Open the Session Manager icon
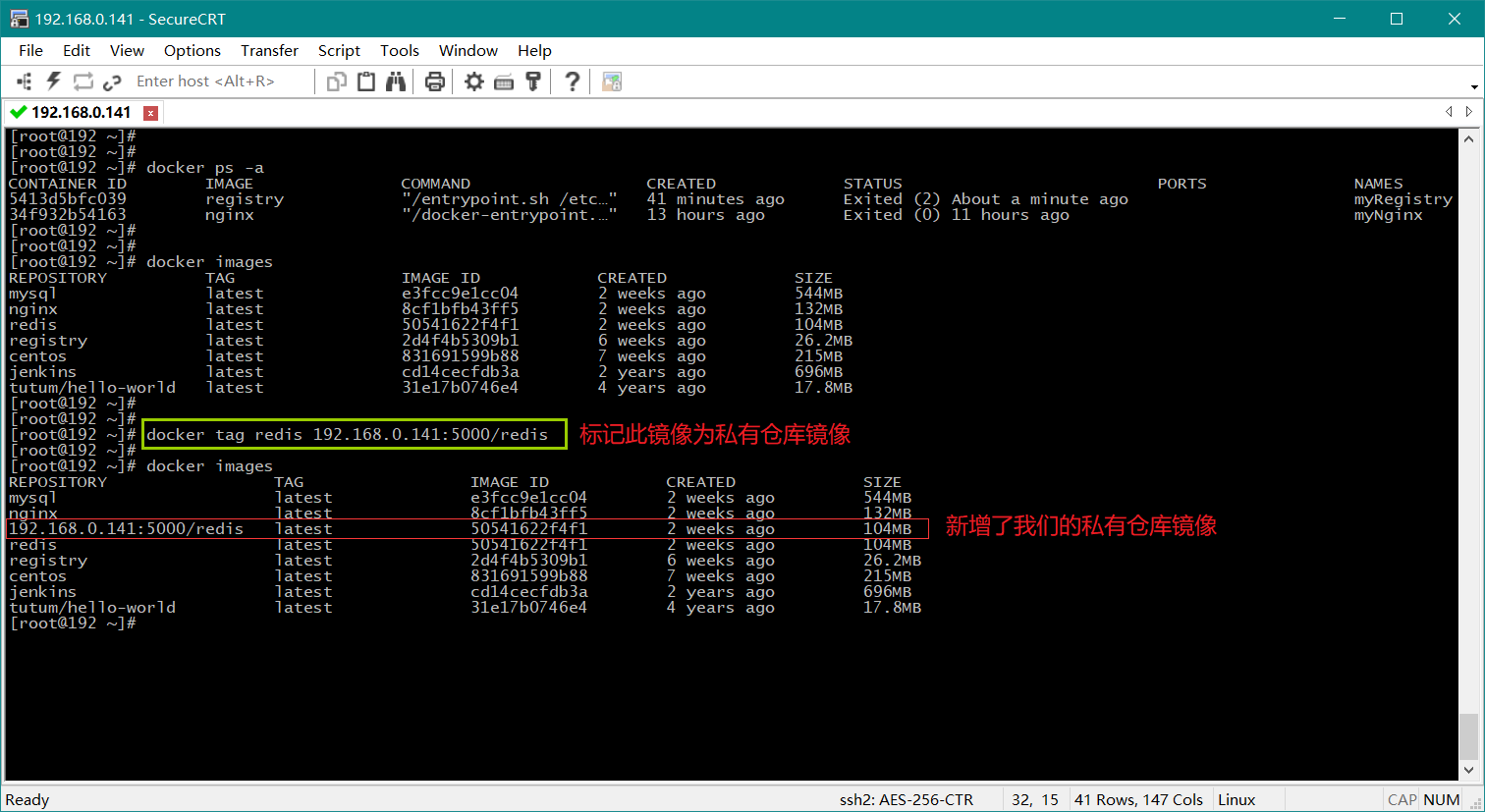Screen dimensions: 1485x812 [x=25, y=81]
